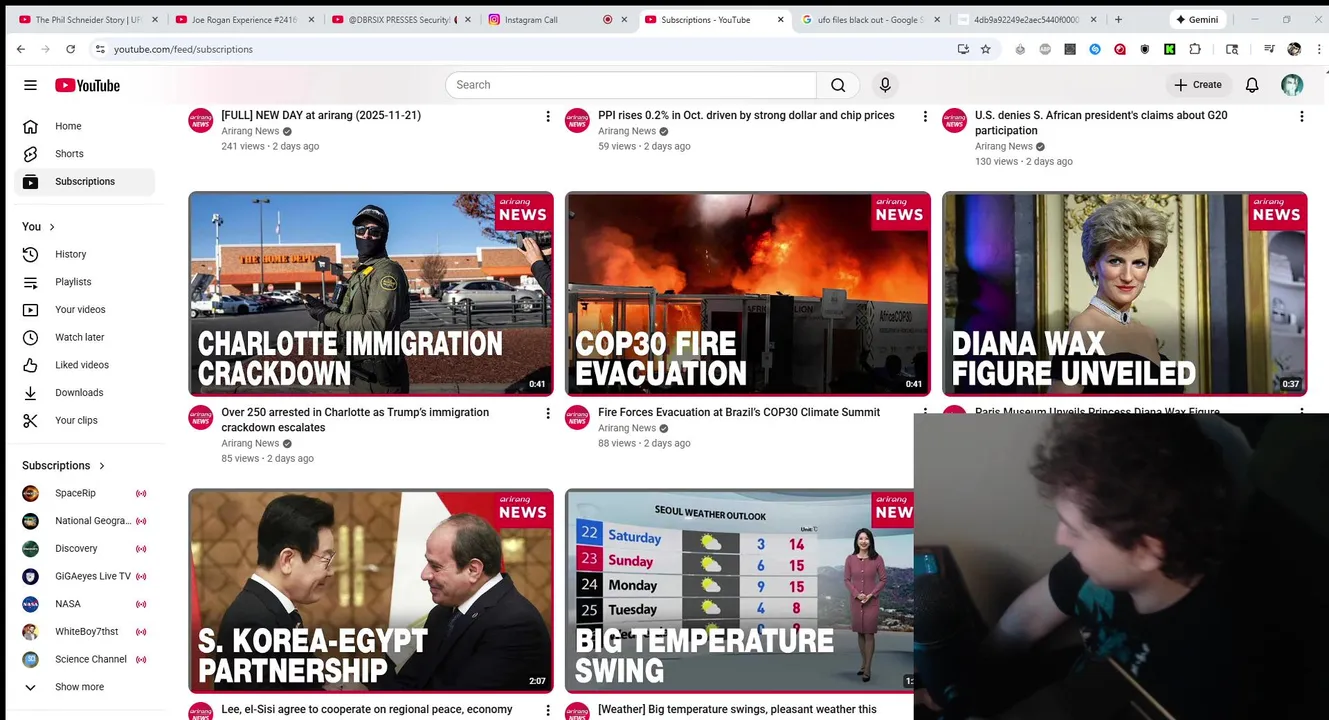Bookmark this page with the star
The height and width of the screenshot is (720, 1329).
pyautogui.click(x=986, y=49)
